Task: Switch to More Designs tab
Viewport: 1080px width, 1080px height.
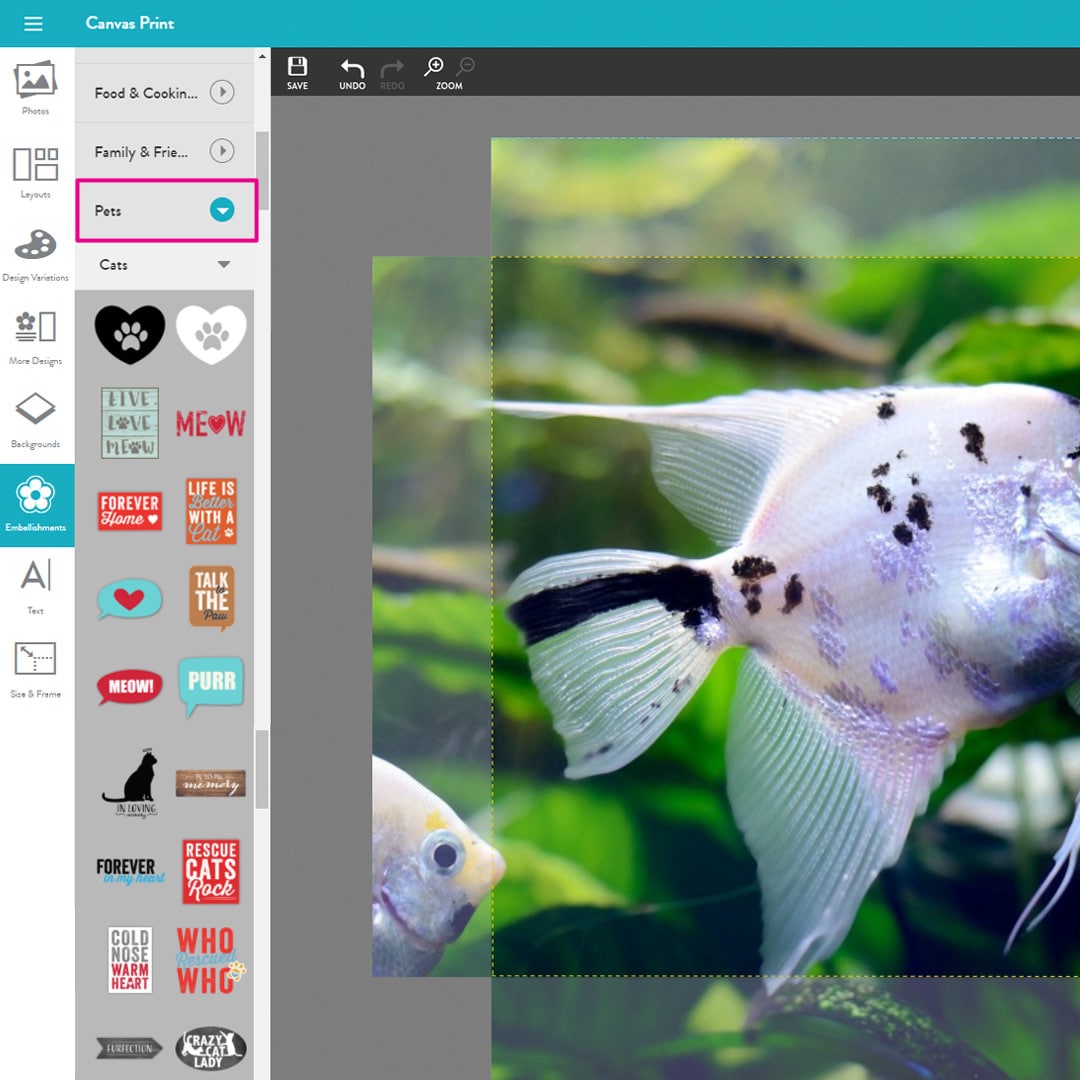Action: point(36,337)
